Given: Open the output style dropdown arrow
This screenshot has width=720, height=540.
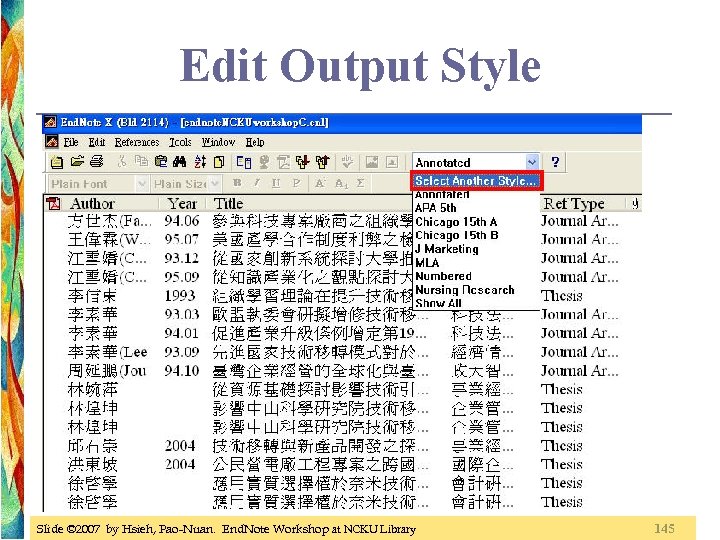Looking at the screenshot, I should tap(532, 162).
